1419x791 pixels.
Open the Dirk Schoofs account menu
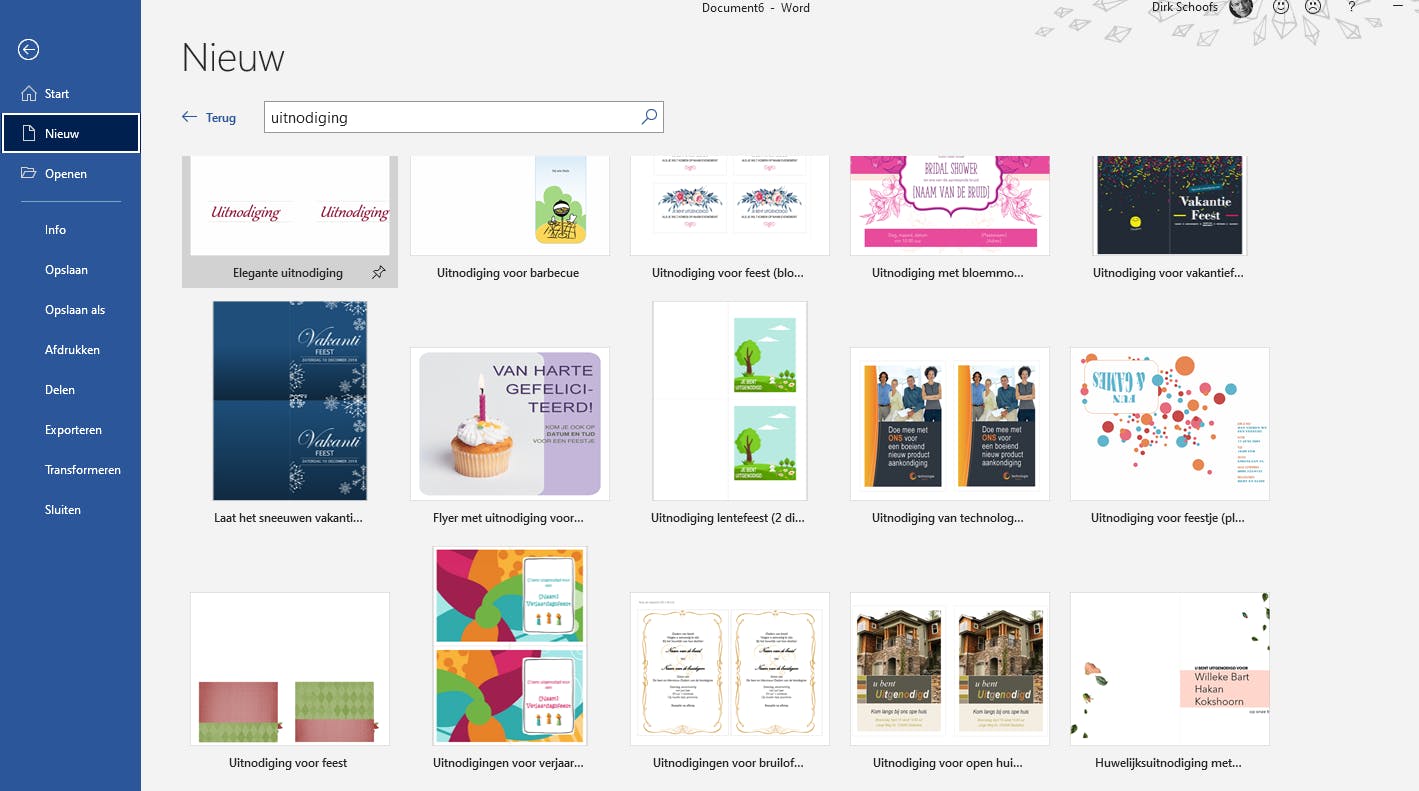pos(1201,8)
